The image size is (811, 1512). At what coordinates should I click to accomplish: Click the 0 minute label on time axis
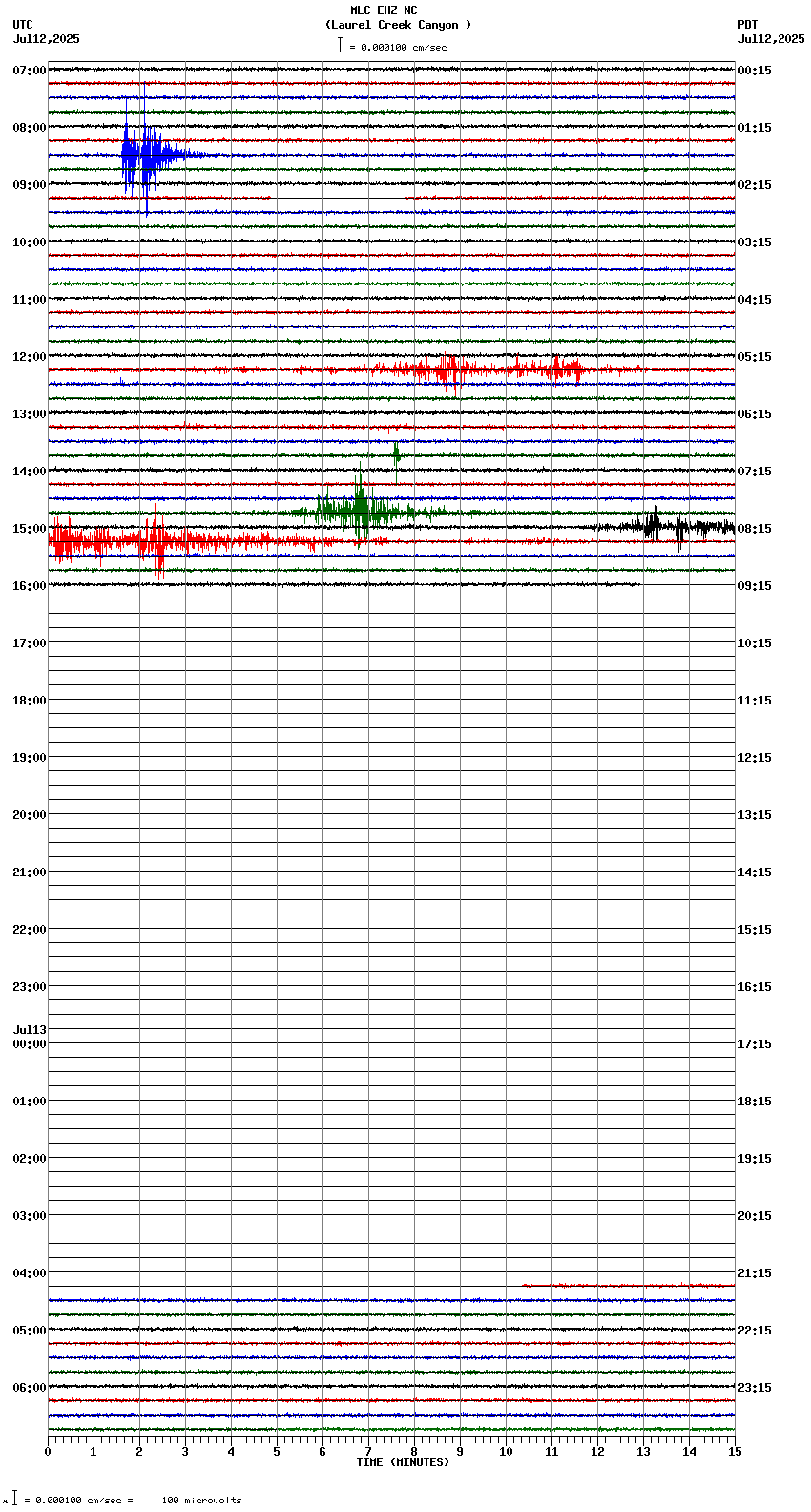(x=48, y=1452)
